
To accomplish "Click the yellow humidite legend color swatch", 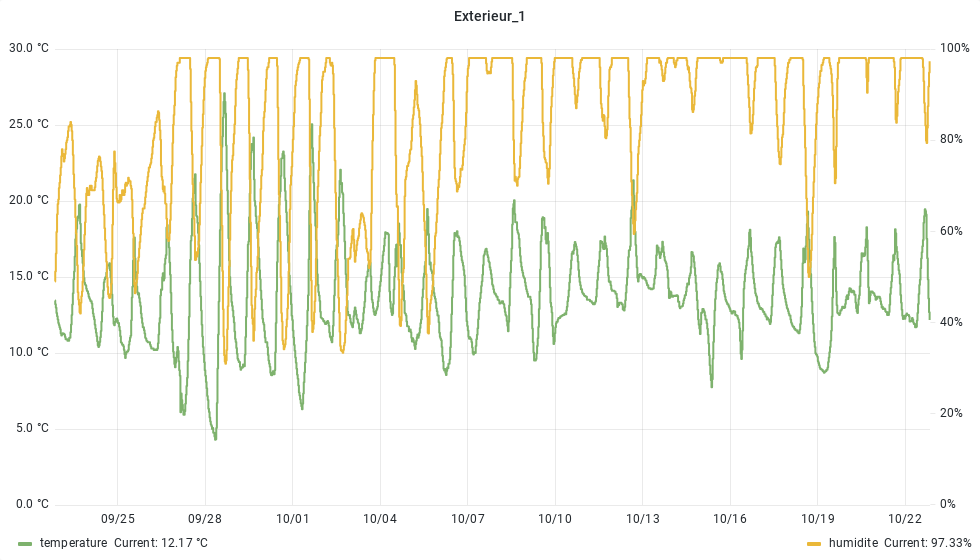I will (813, 543).
